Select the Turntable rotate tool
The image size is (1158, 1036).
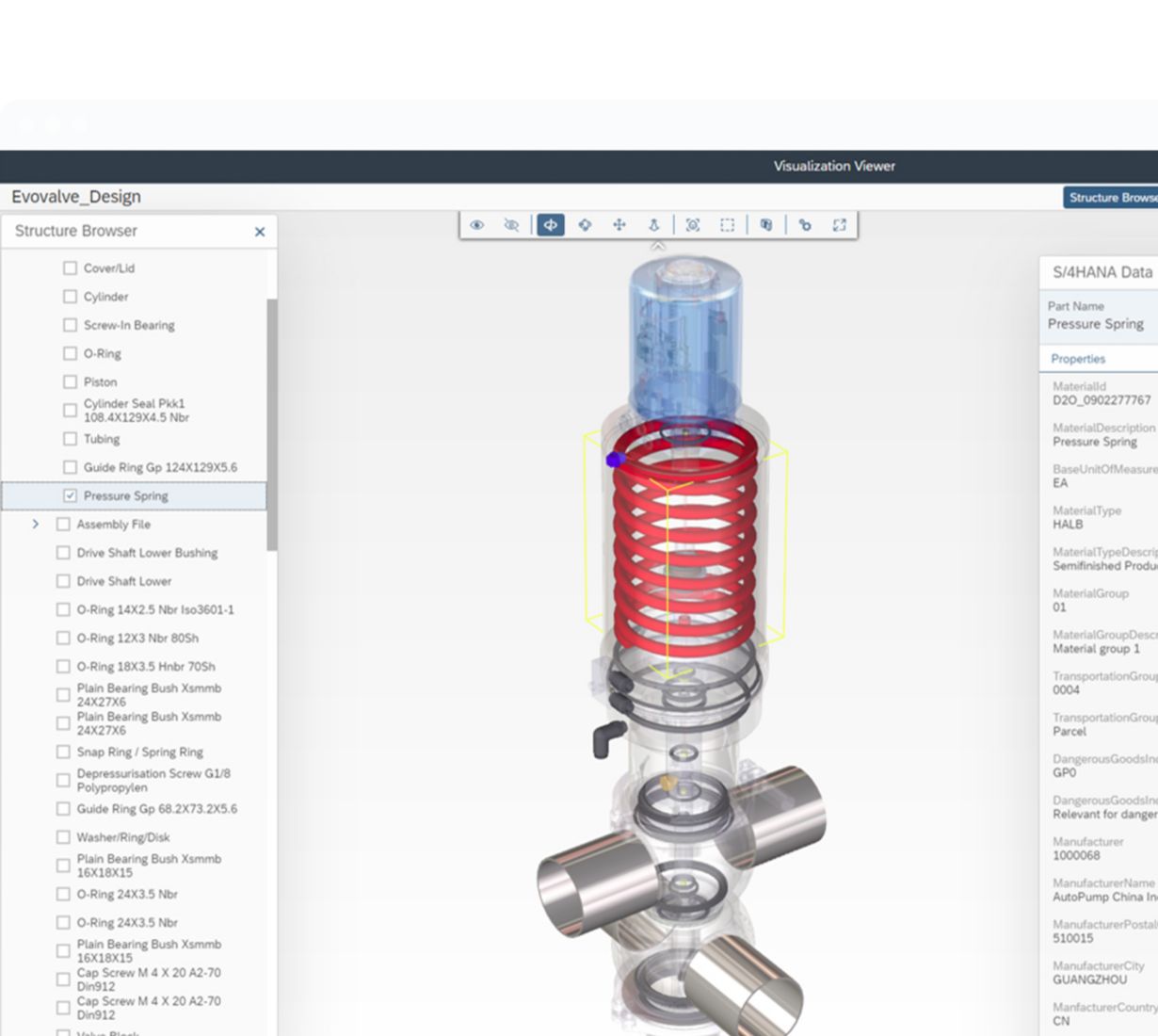coord(551,225)
